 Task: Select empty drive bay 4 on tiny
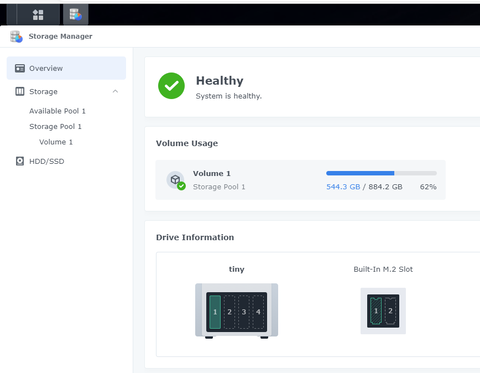258,312
